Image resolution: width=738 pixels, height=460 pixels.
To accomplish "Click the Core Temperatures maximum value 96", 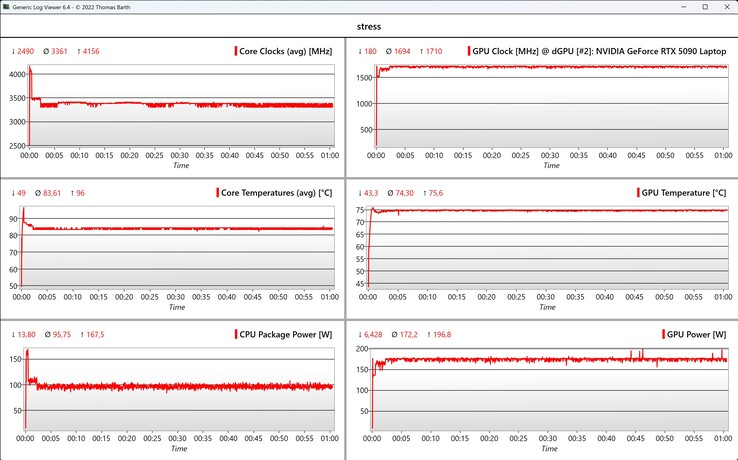I will coord(80,193).
